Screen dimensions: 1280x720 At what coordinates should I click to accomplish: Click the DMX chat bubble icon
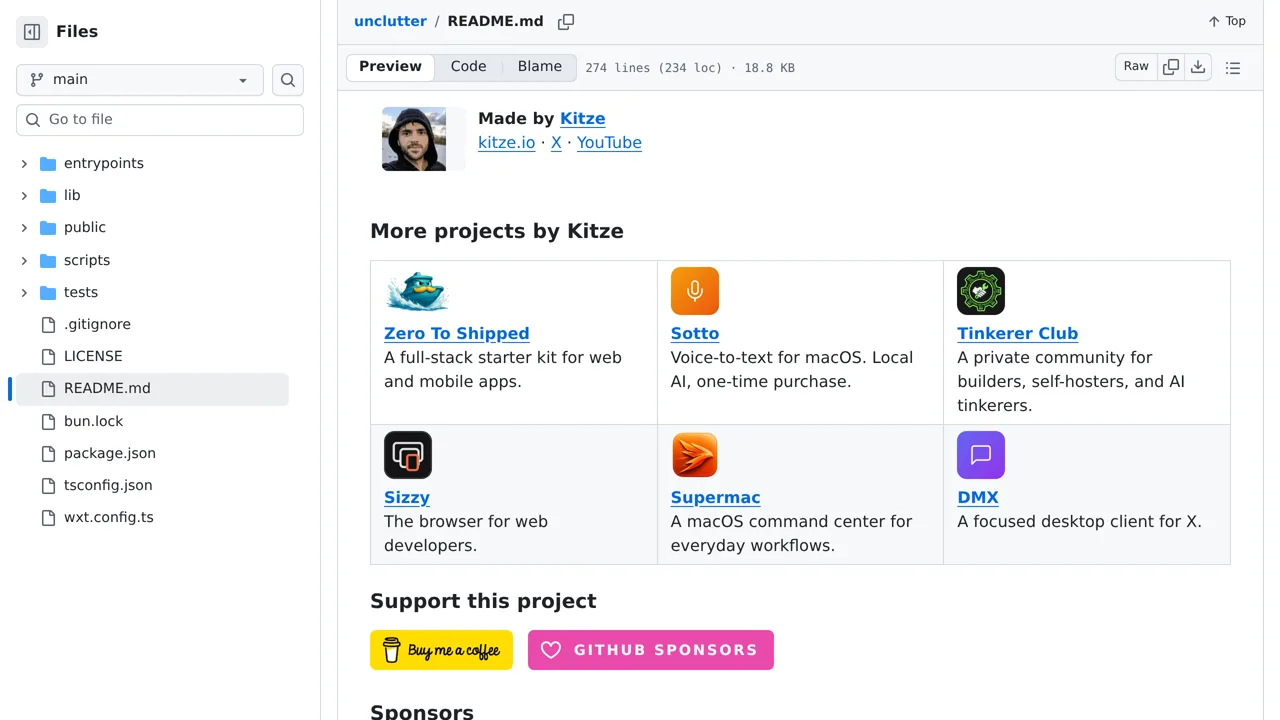tap(981, 455)
